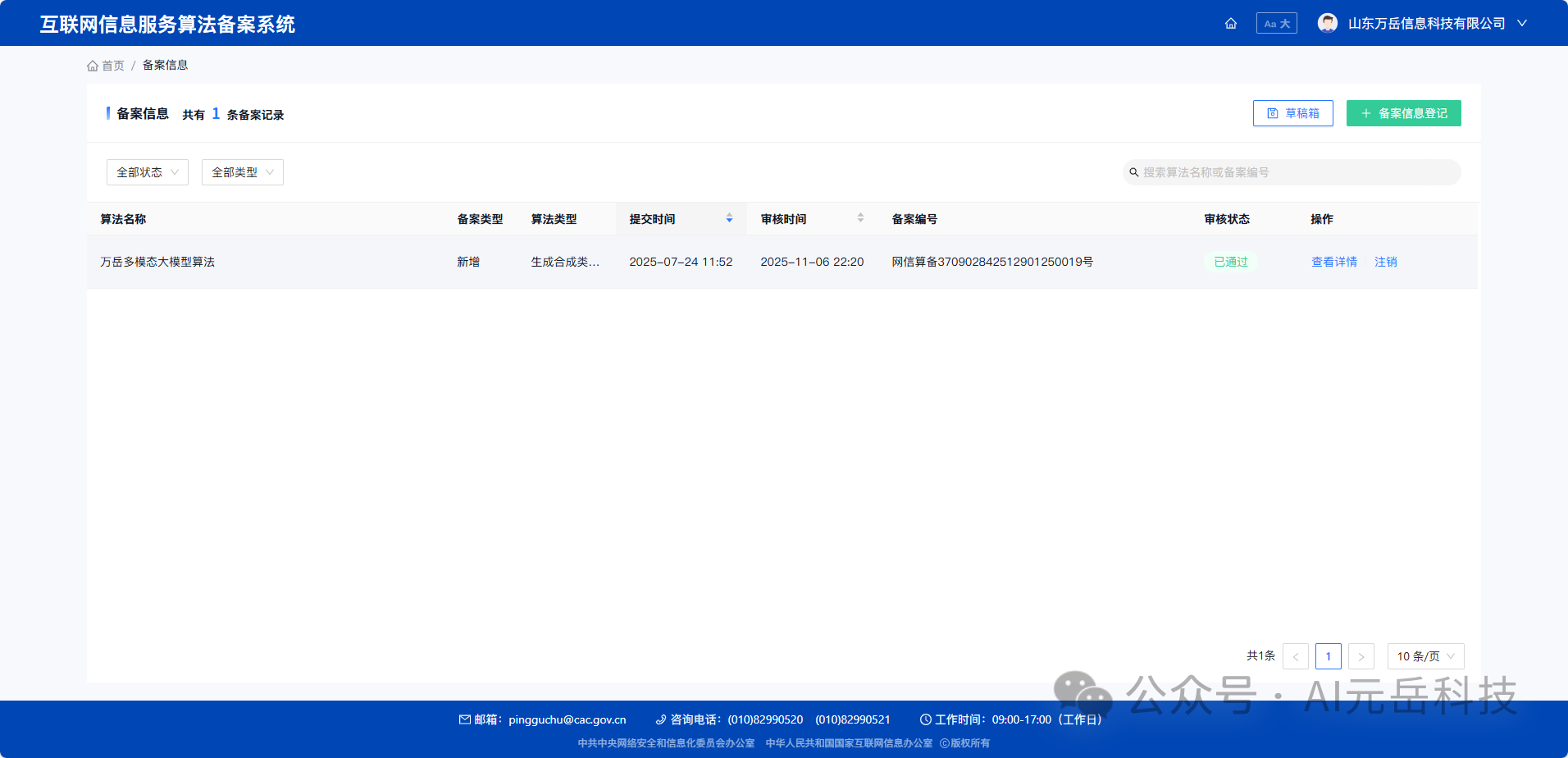Open the font size adjustment control
1568x758 pixels.
click(x=1276, y=23)
